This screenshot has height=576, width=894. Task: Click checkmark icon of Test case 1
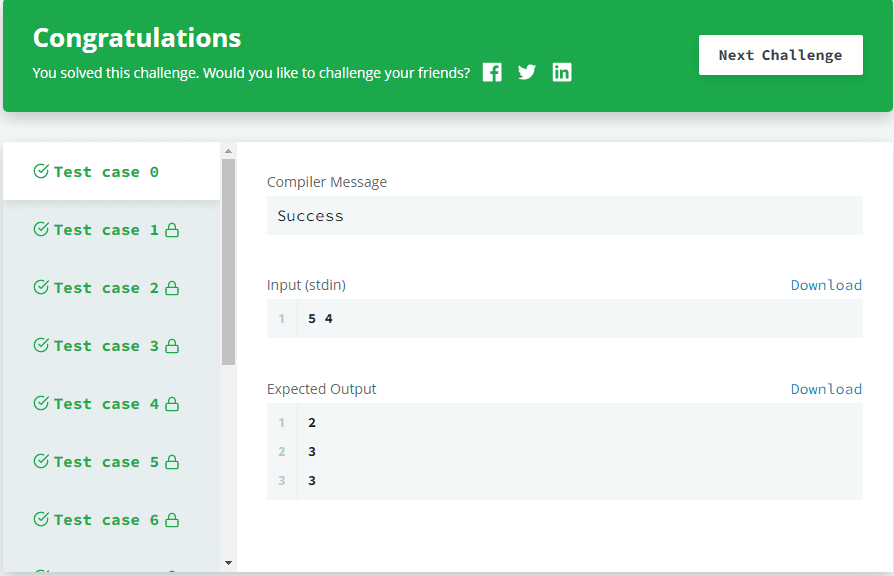tap(41, 229)
